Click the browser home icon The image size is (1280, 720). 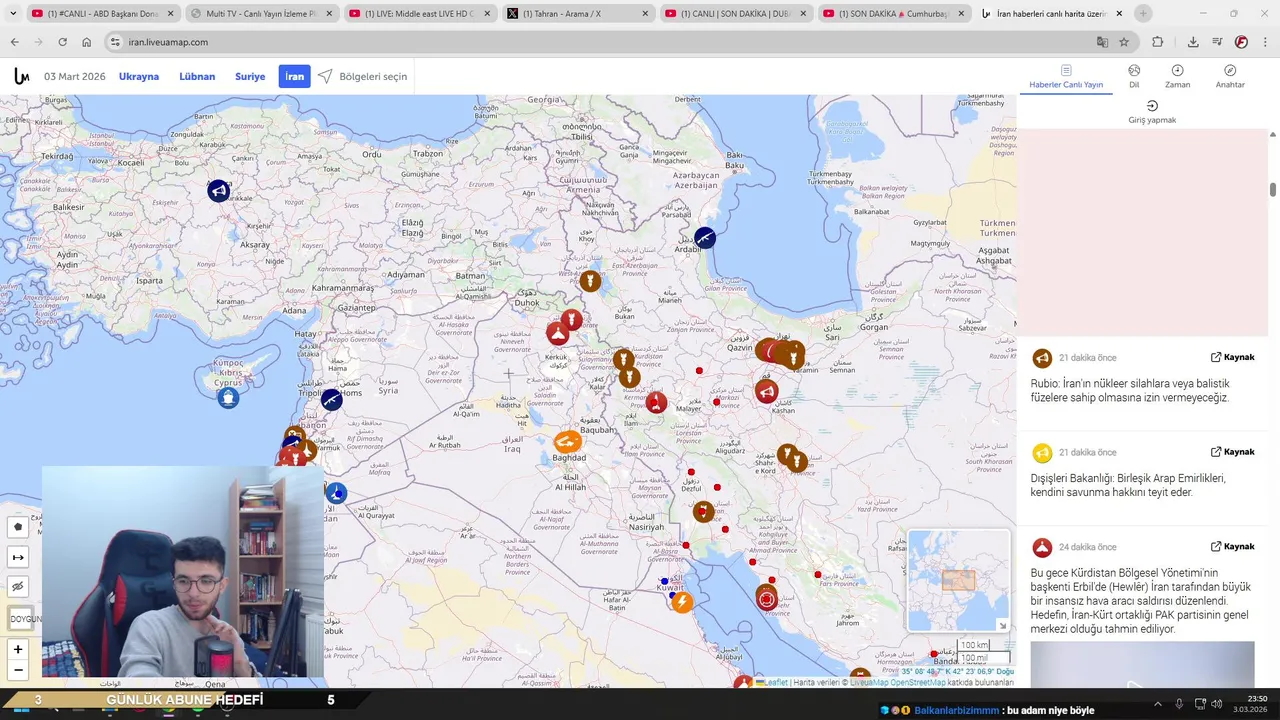(87, 42)
